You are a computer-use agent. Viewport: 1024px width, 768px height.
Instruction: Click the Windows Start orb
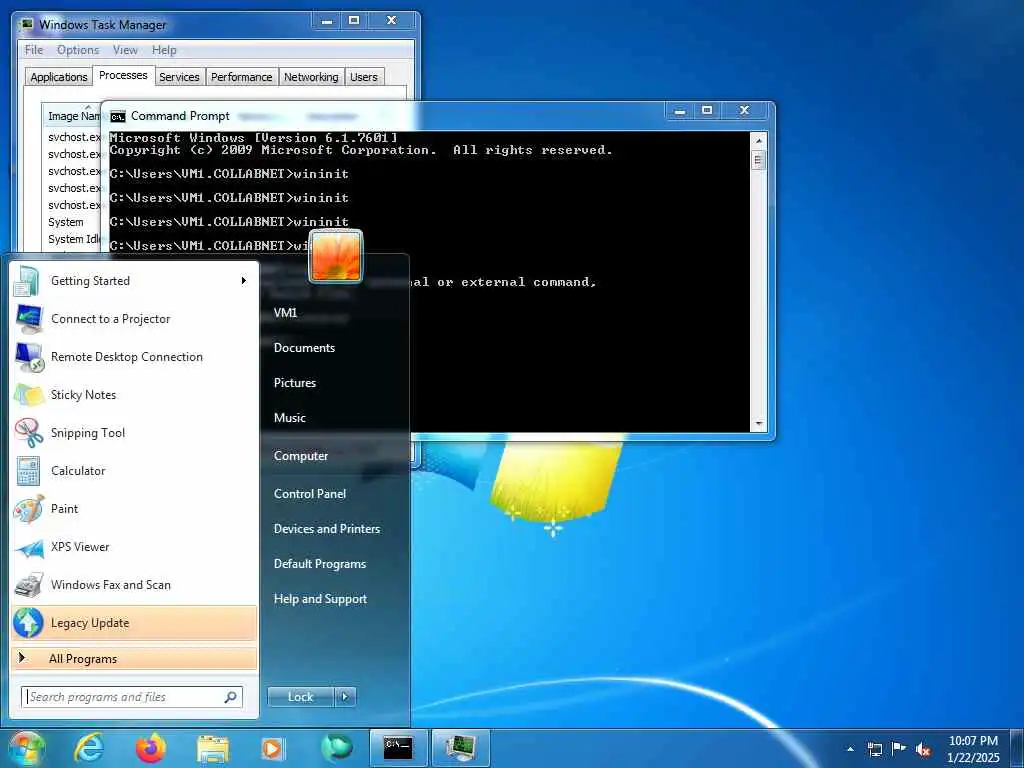[26, 748]
